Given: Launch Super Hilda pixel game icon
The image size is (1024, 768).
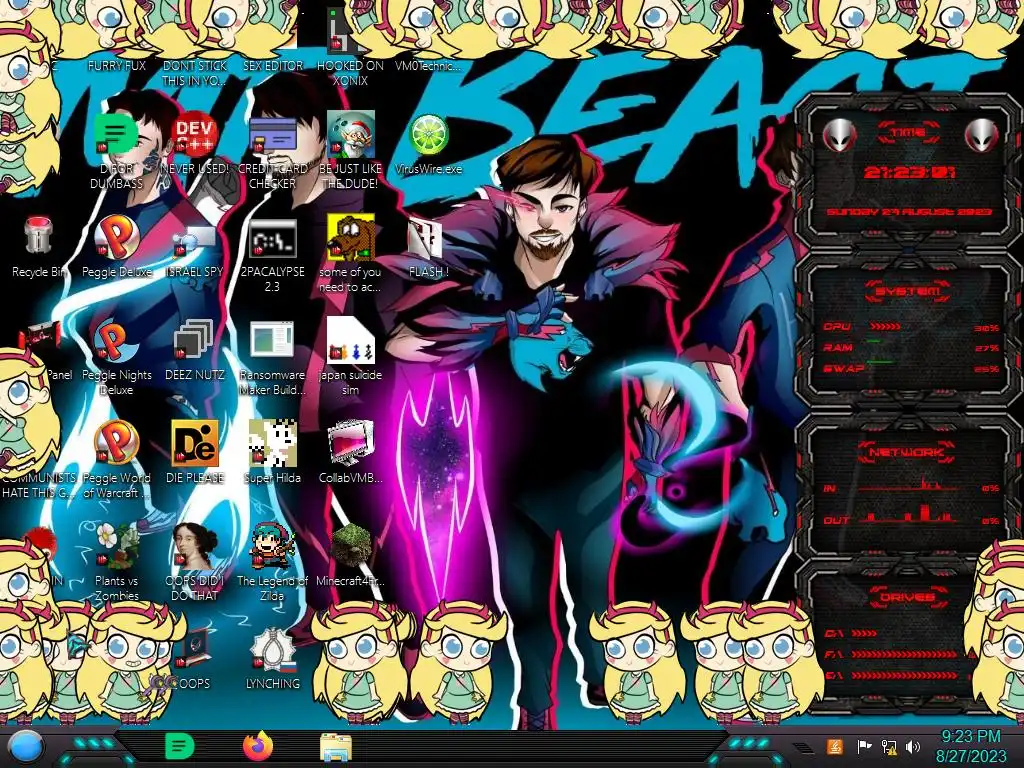Looking at the screenshot, I should coord(272,442).
